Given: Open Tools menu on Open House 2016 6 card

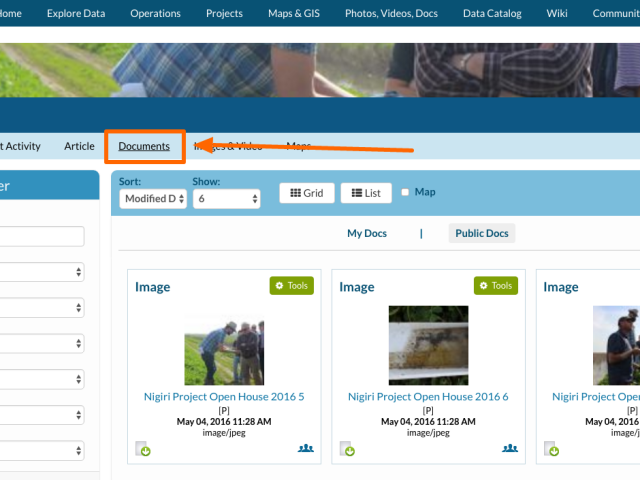Looking at the screenshot, I should 496,286.
